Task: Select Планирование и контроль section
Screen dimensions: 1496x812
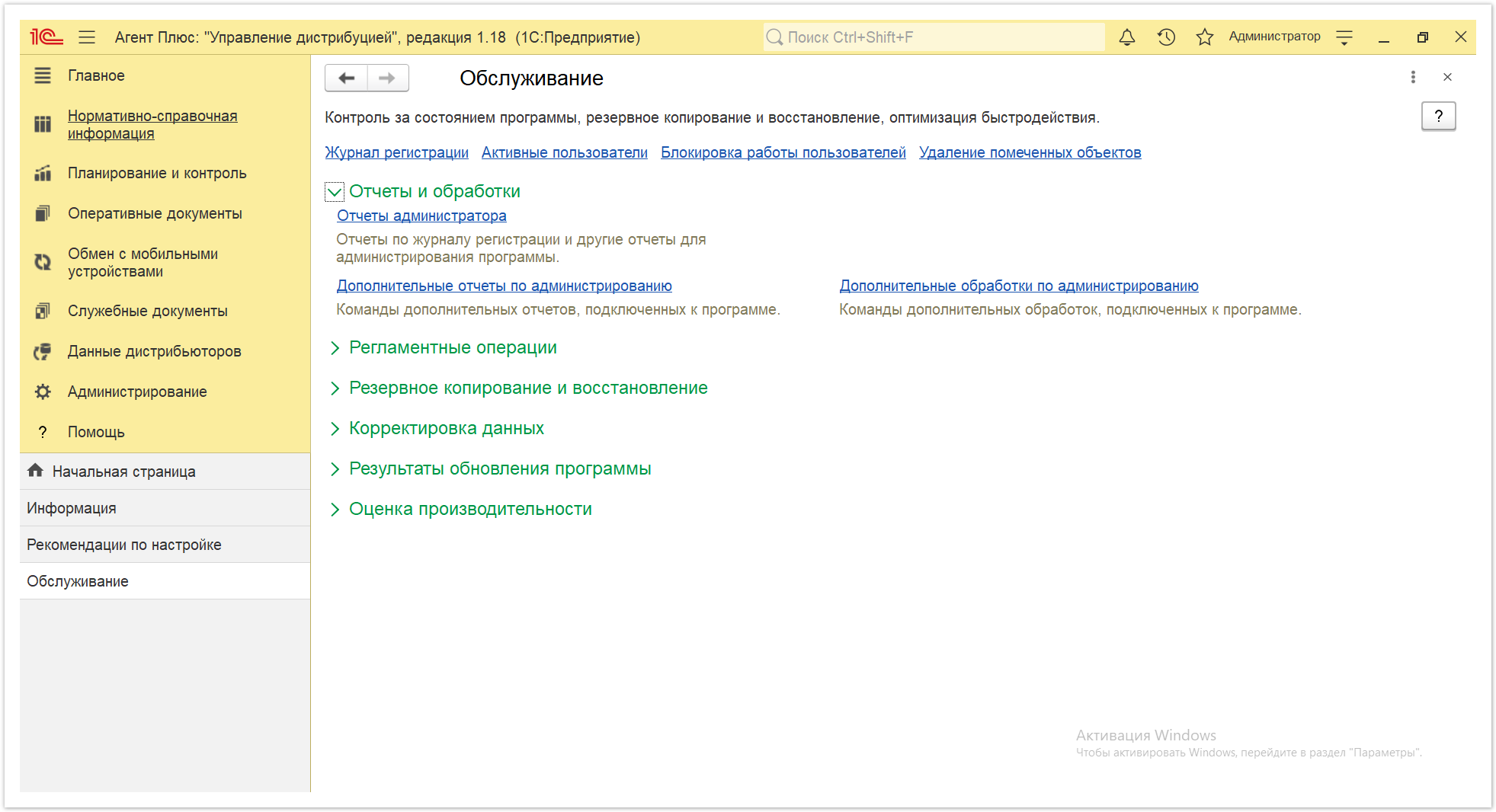Action: 157,173
